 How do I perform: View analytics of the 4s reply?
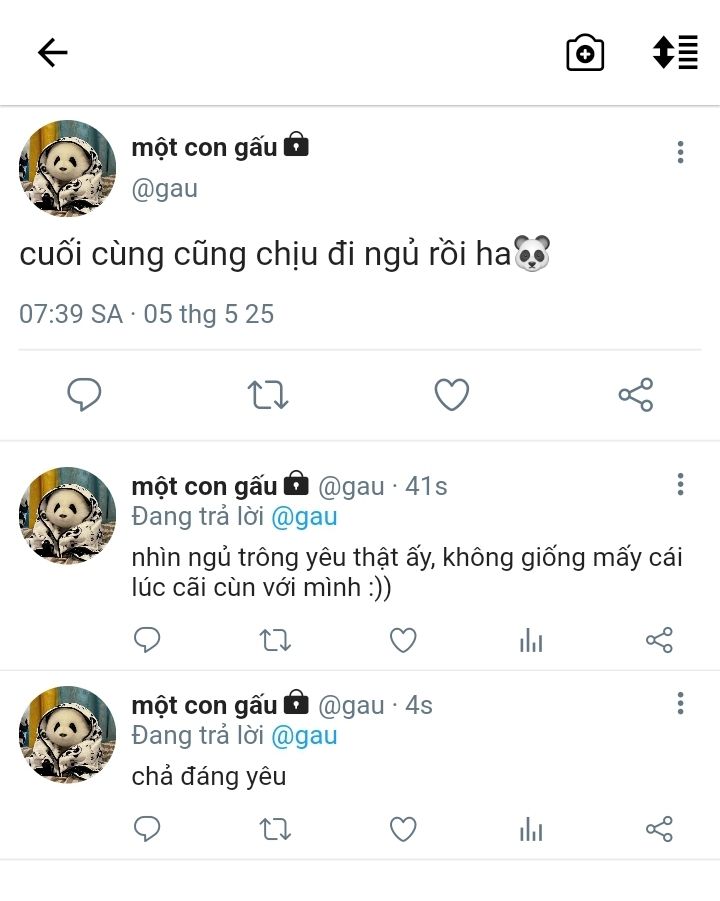click(531, 829)
